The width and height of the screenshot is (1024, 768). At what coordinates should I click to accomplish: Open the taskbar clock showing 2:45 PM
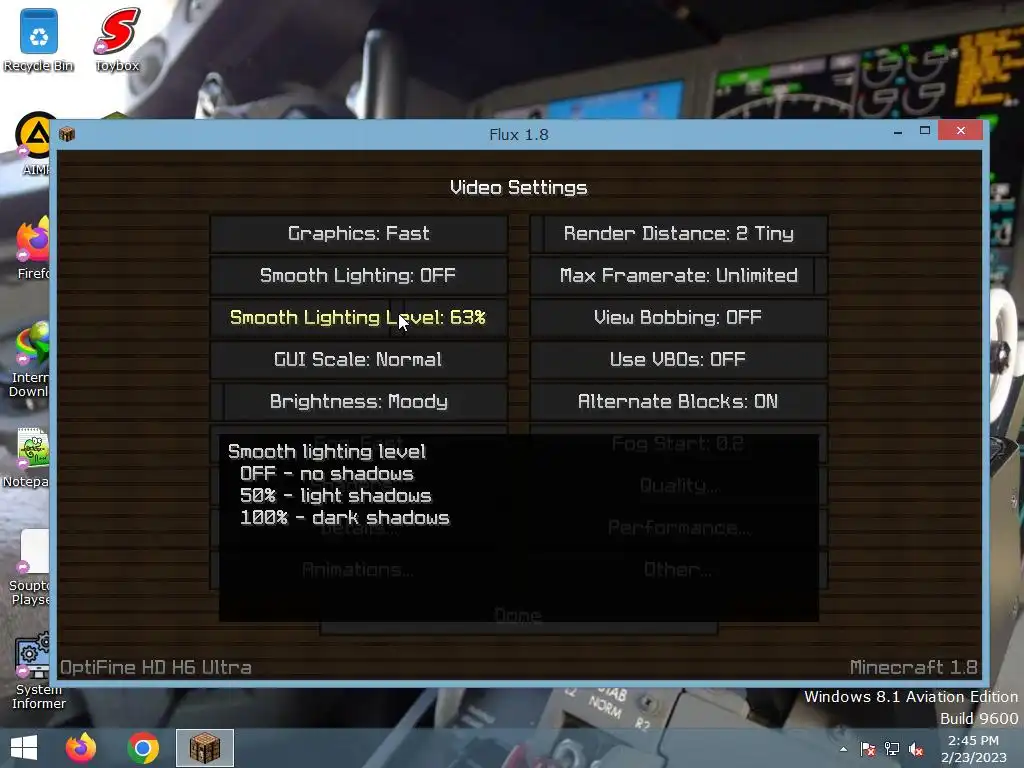(974, 749)
